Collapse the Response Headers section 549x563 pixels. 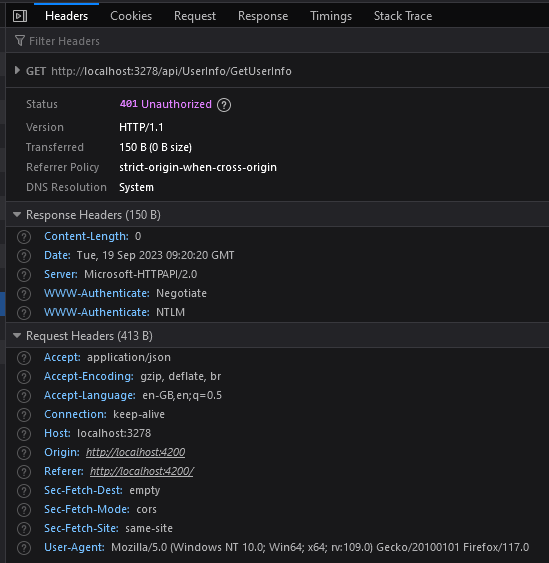click(x=17, y=214)
